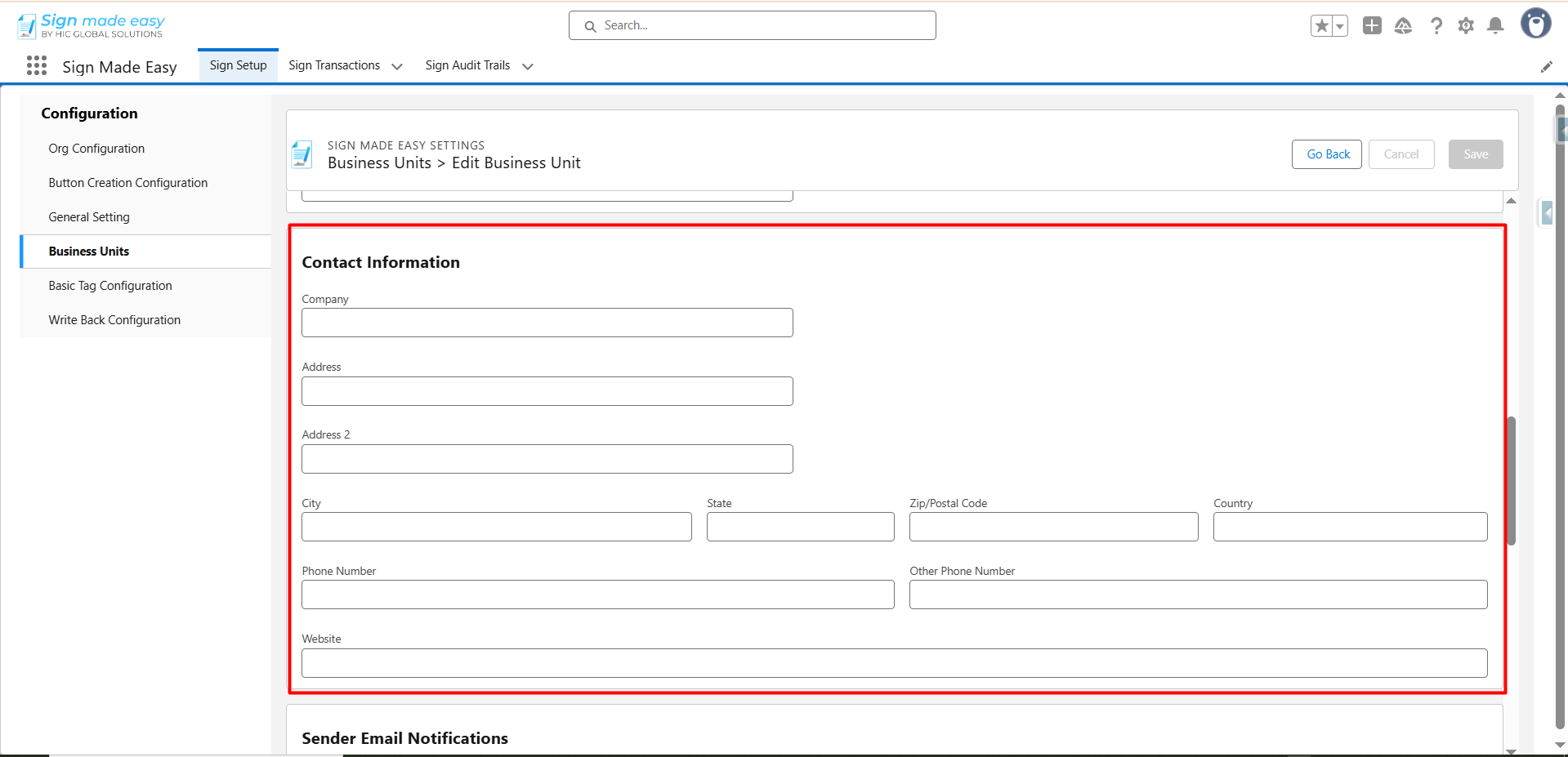The image size is (1568, 757).
Task: Open the Global Actions plus icon
Action: (1372, 26)
